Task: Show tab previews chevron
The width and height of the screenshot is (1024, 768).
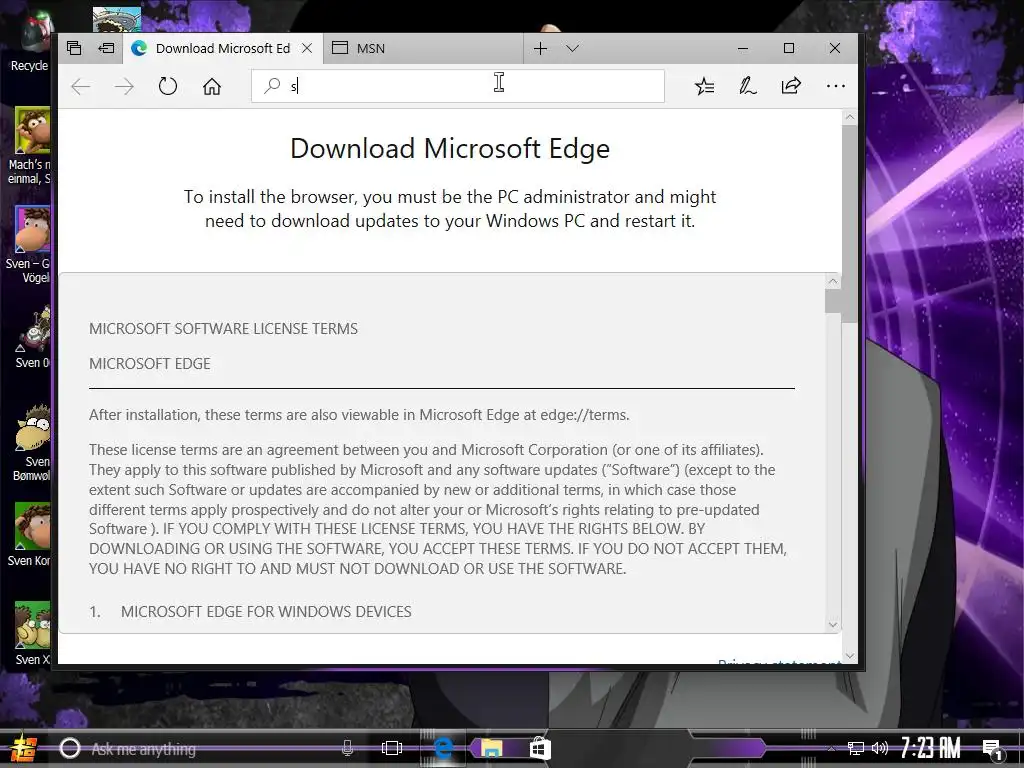Action: click(573, 48)
